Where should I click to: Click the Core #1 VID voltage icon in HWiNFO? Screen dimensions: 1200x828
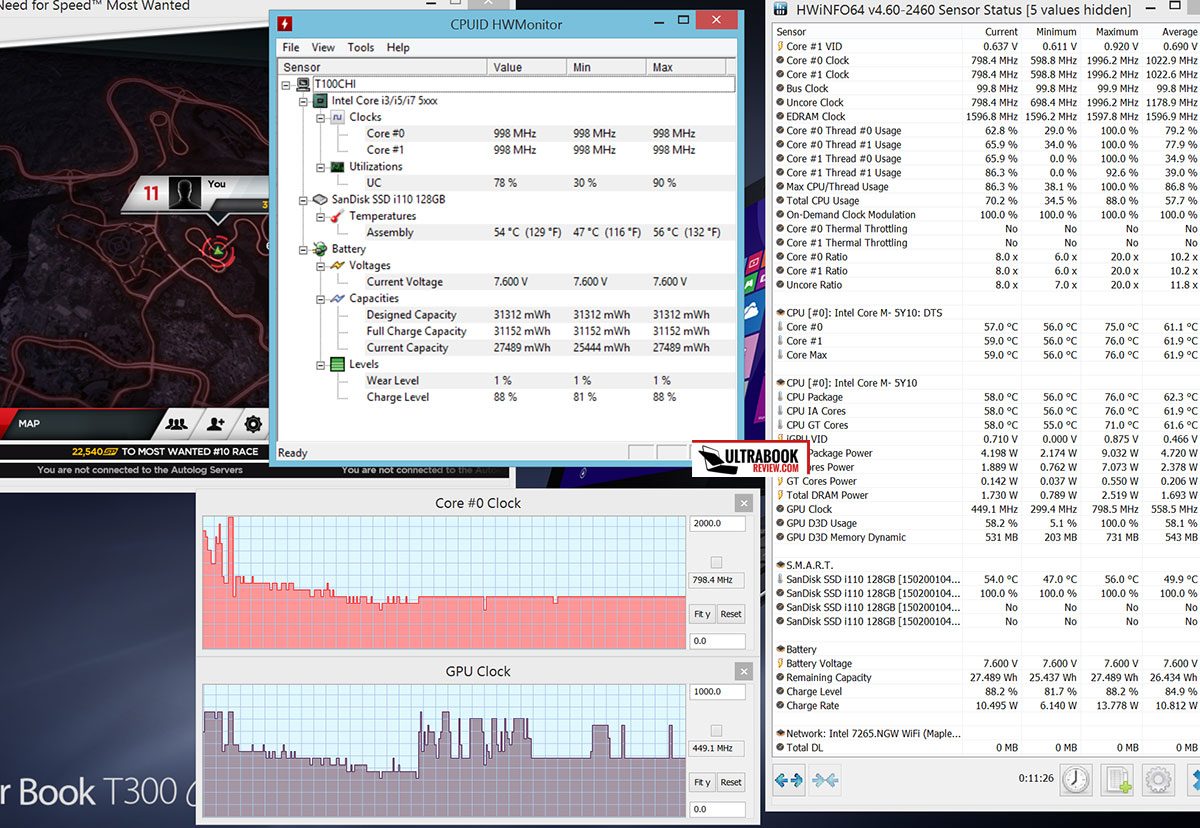coord(780,46)
